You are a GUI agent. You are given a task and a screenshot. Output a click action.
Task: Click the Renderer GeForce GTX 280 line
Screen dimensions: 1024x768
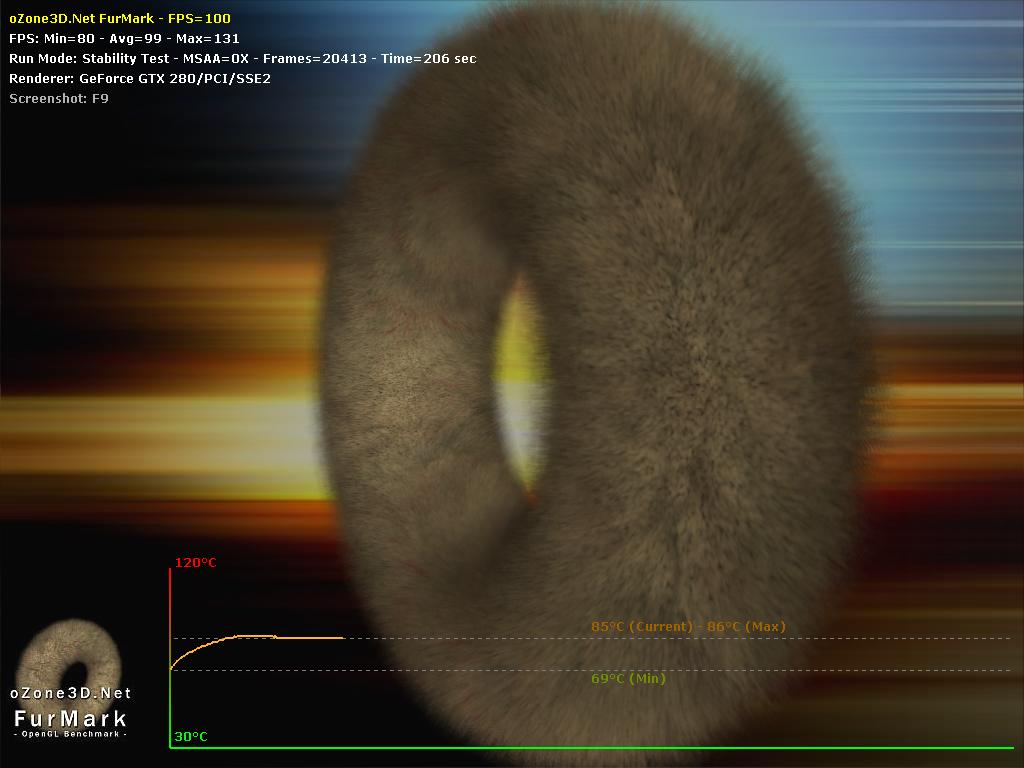point(140,78)
